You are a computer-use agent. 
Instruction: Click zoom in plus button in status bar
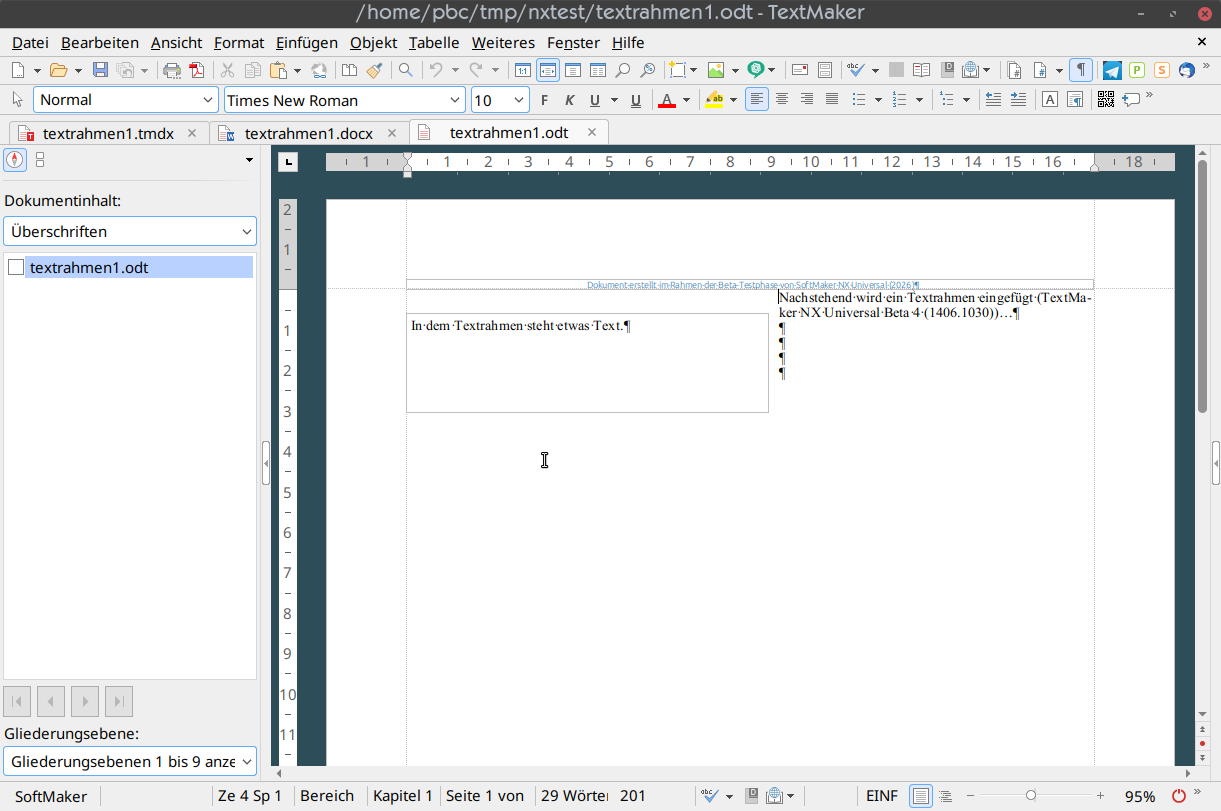pyautogui.click(x=1100, y=796)
